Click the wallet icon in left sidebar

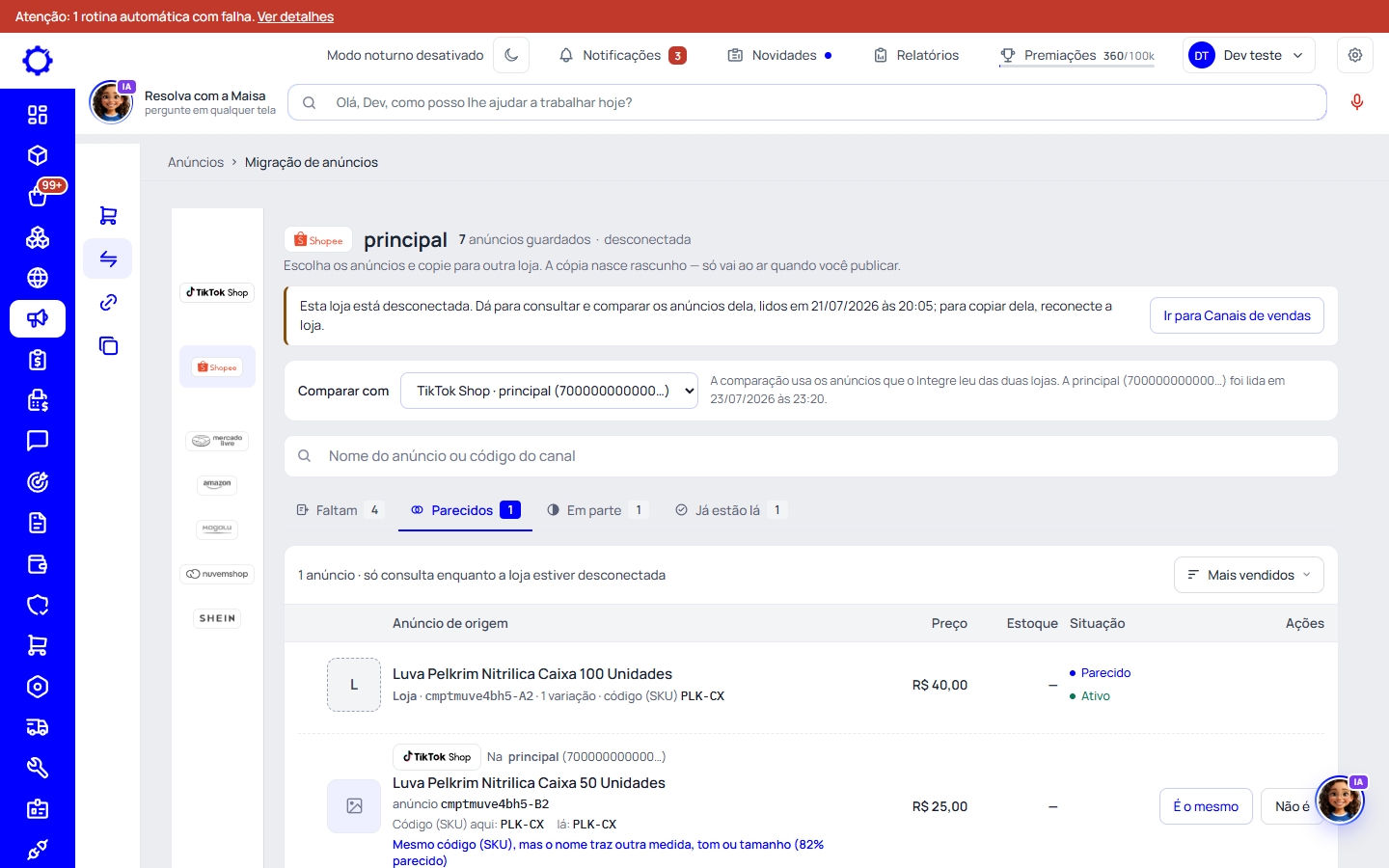38,564
